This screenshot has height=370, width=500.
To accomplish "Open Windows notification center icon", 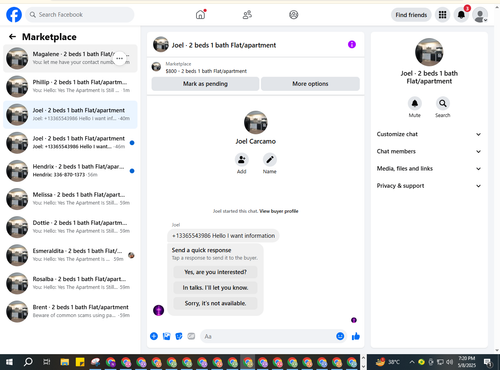I will point(488,362).
